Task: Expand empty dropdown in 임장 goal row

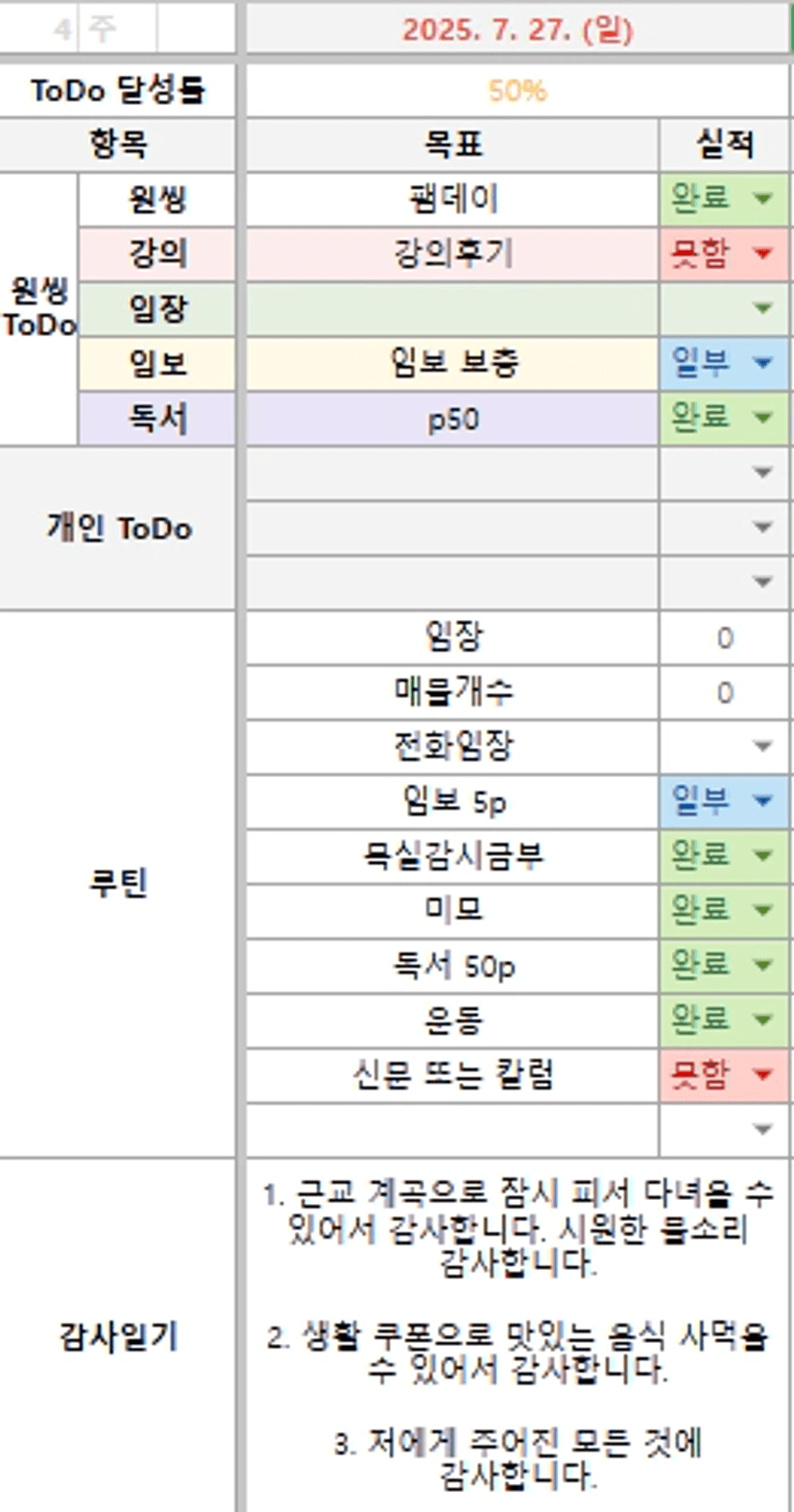Action: pyautogui.click(x=763, y=308)
